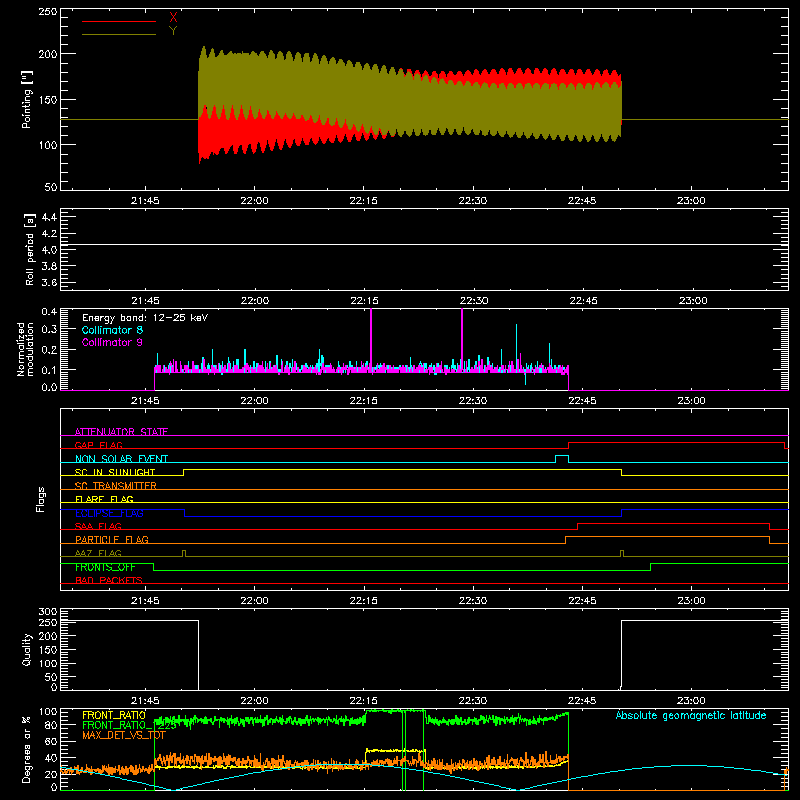The width and height of the screenshot is (800, 800).
Task: Click the first A4Z_FLAG pulse near 21:50
Action: pos(184,554)
